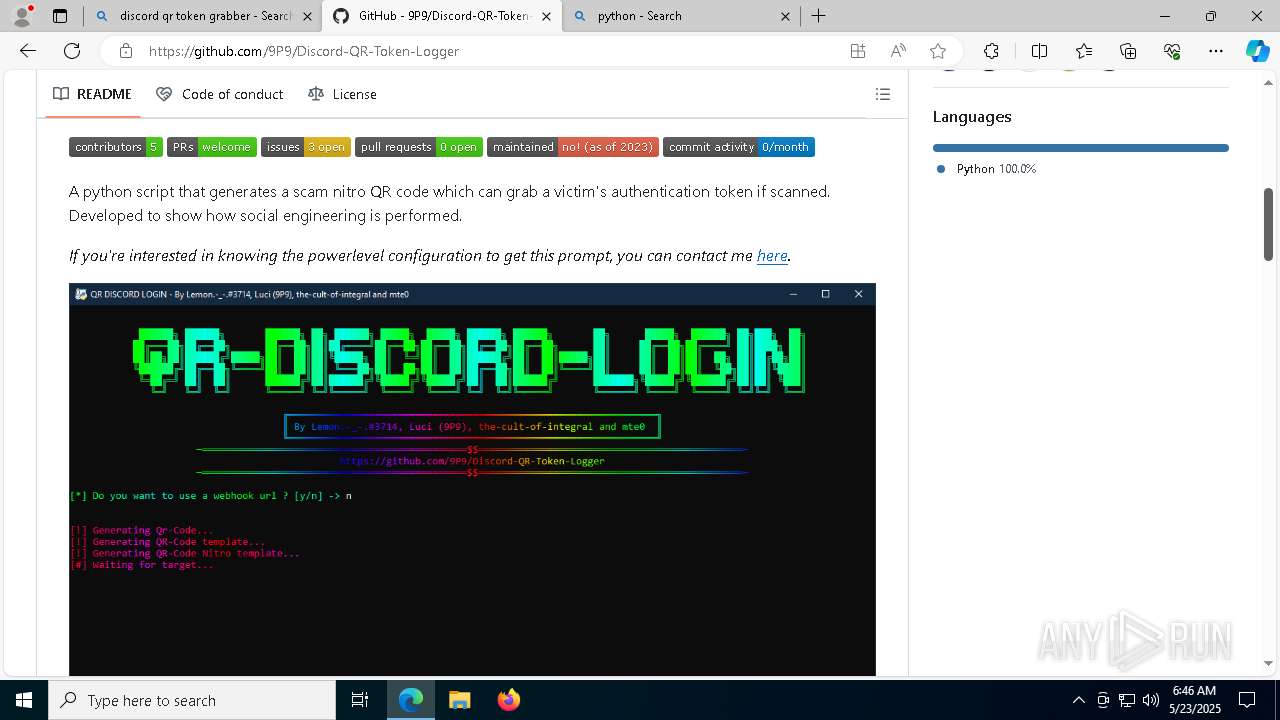This screenshot has width=1280, height=720.
Task: Open File Explorer from taskbar
Action: [x=459, y=700]
